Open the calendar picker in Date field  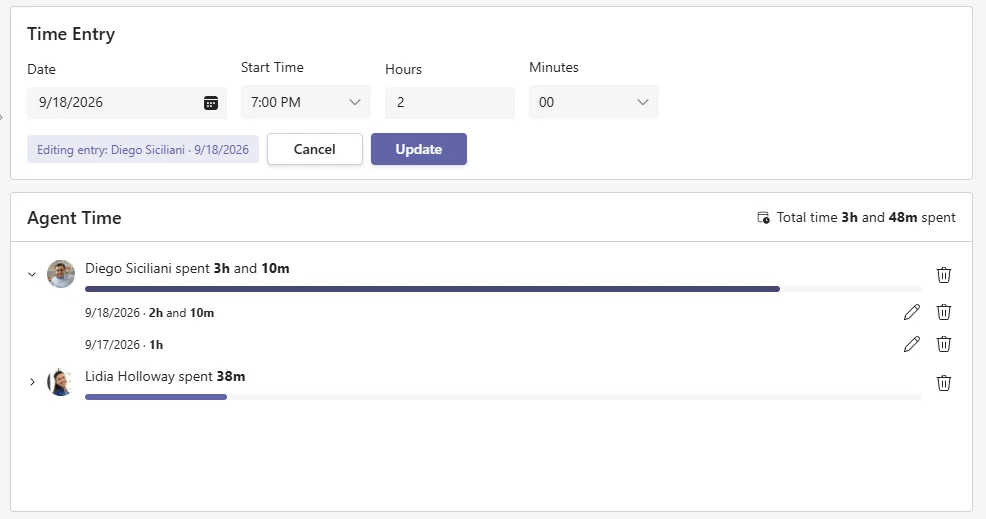[211, 103]
